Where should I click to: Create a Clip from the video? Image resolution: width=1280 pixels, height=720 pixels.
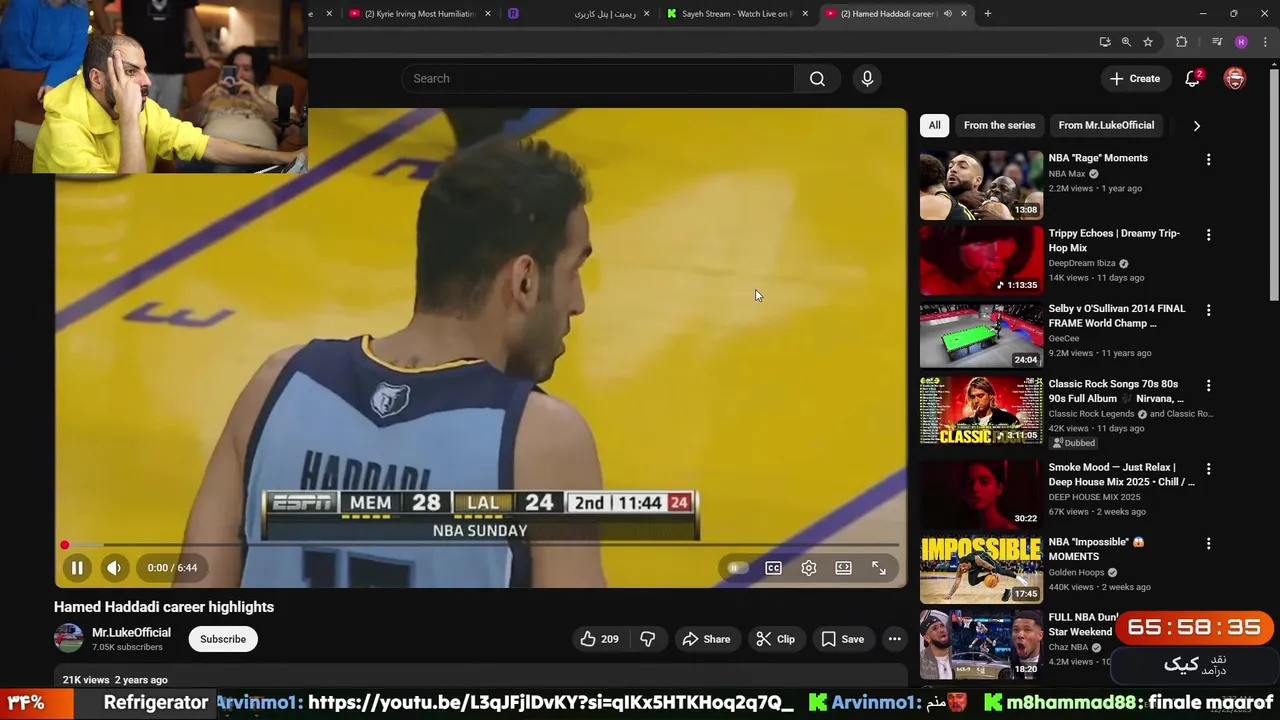click(x=775, y=639)
